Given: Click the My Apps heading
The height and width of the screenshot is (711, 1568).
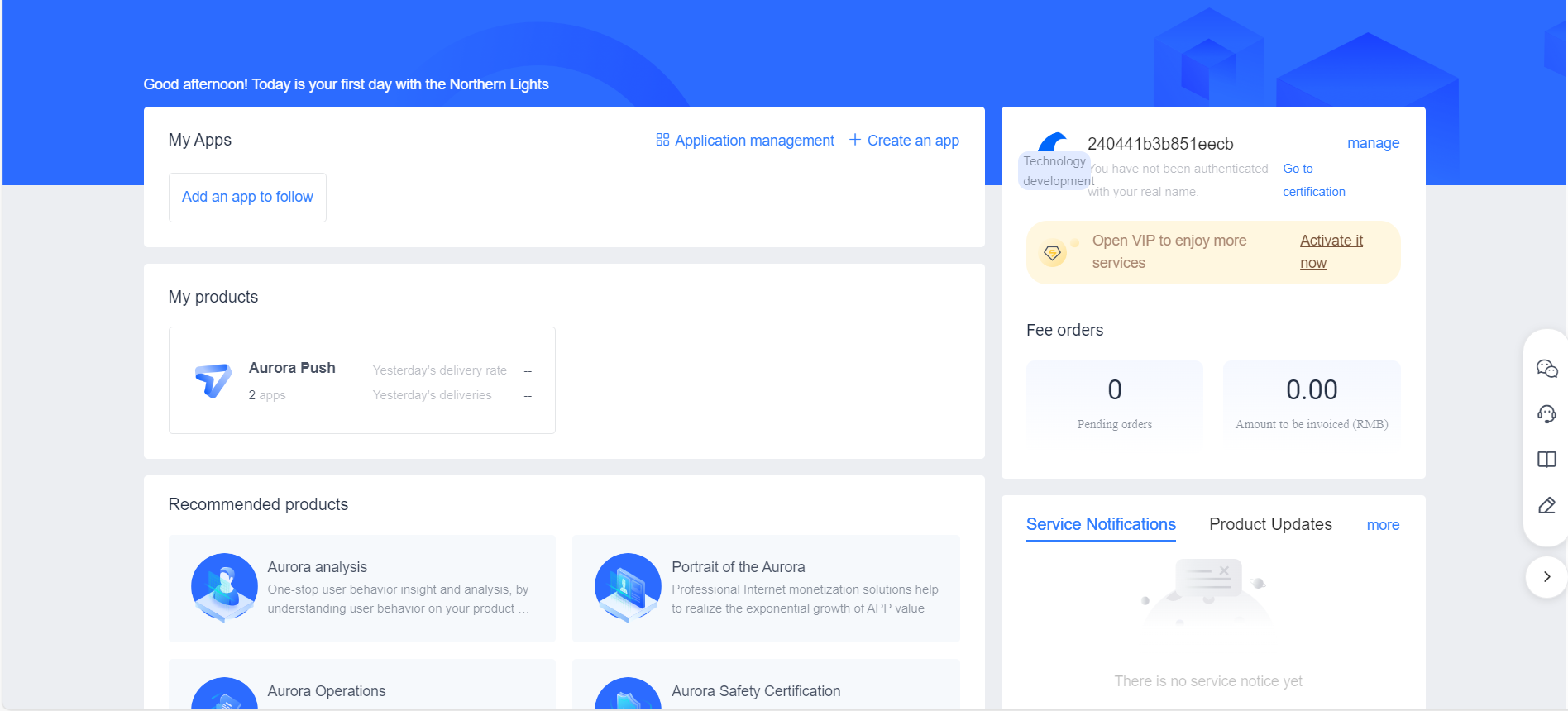Looking at the screenshot, I should [200, 140].
